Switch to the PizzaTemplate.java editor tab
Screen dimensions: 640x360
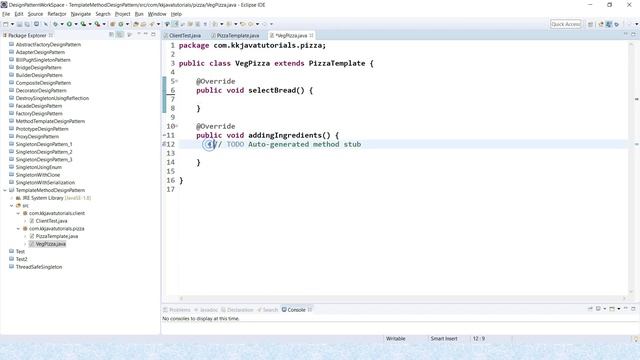point(236,36)
